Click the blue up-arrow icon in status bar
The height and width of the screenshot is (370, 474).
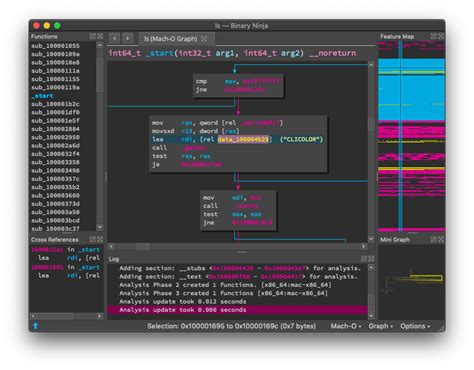click(x=35, y=326)
